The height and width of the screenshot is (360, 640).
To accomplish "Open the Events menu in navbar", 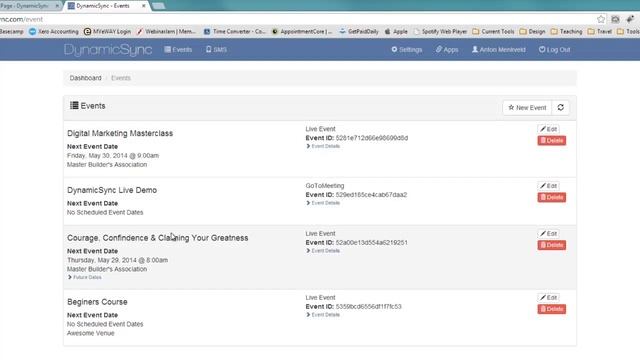I will [178, 49].
